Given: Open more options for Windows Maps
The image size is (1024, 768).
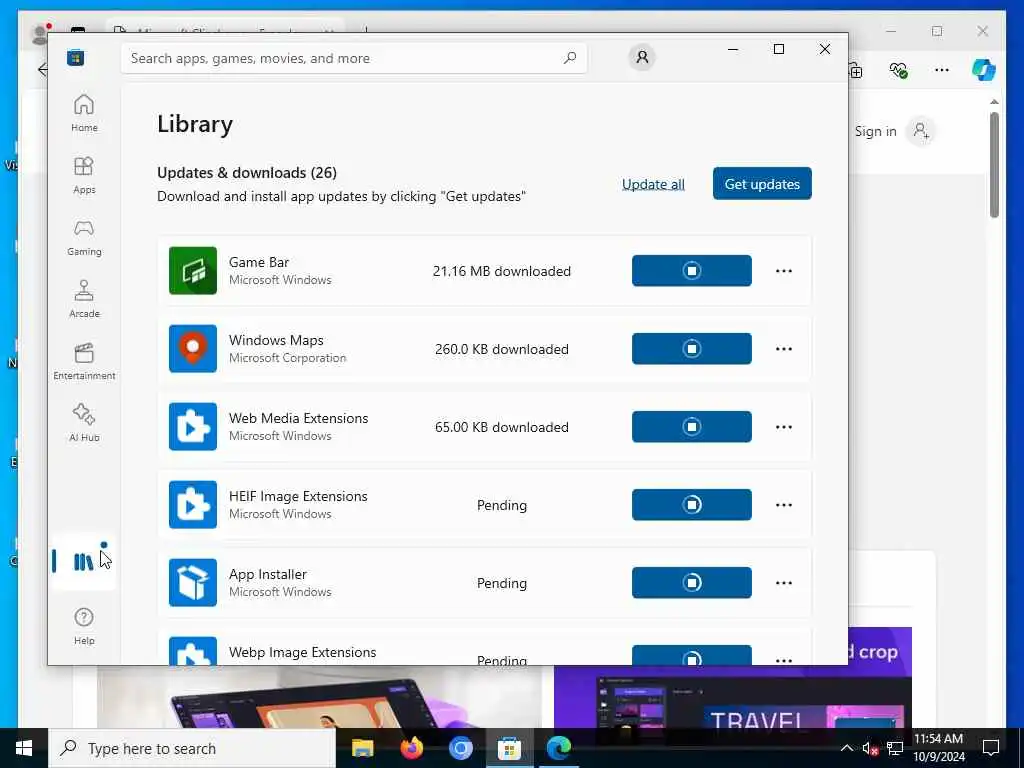Looking at the screenshot, I should coord(784,349).
